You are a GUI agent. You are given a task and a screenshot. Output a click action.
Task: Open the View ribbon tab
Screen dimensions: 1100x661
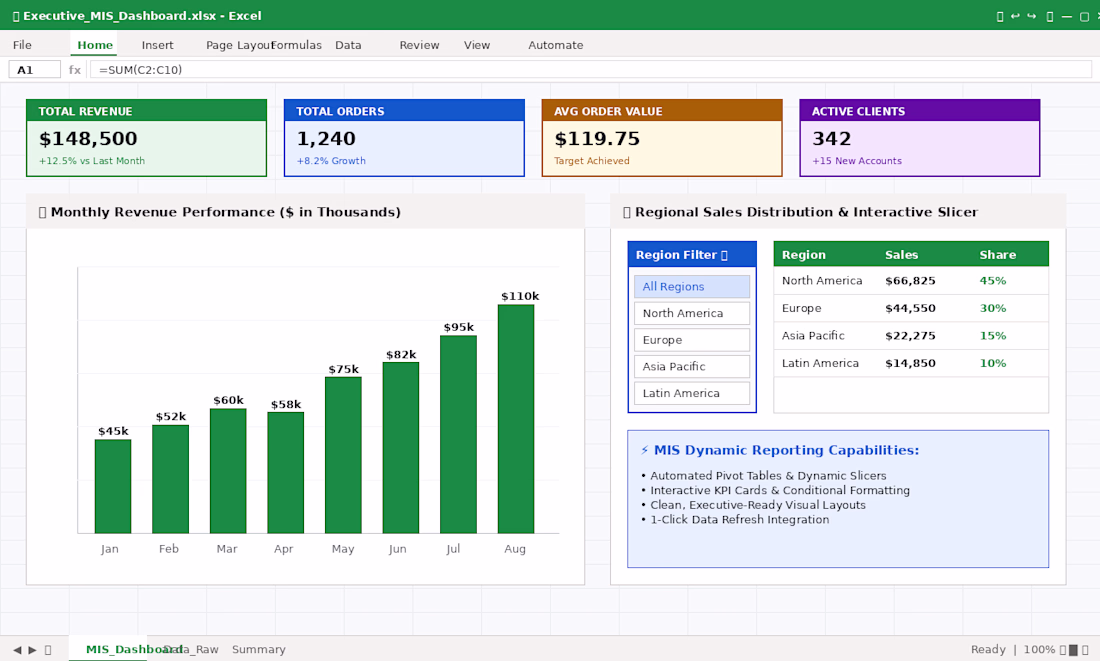tap(477, 45)
